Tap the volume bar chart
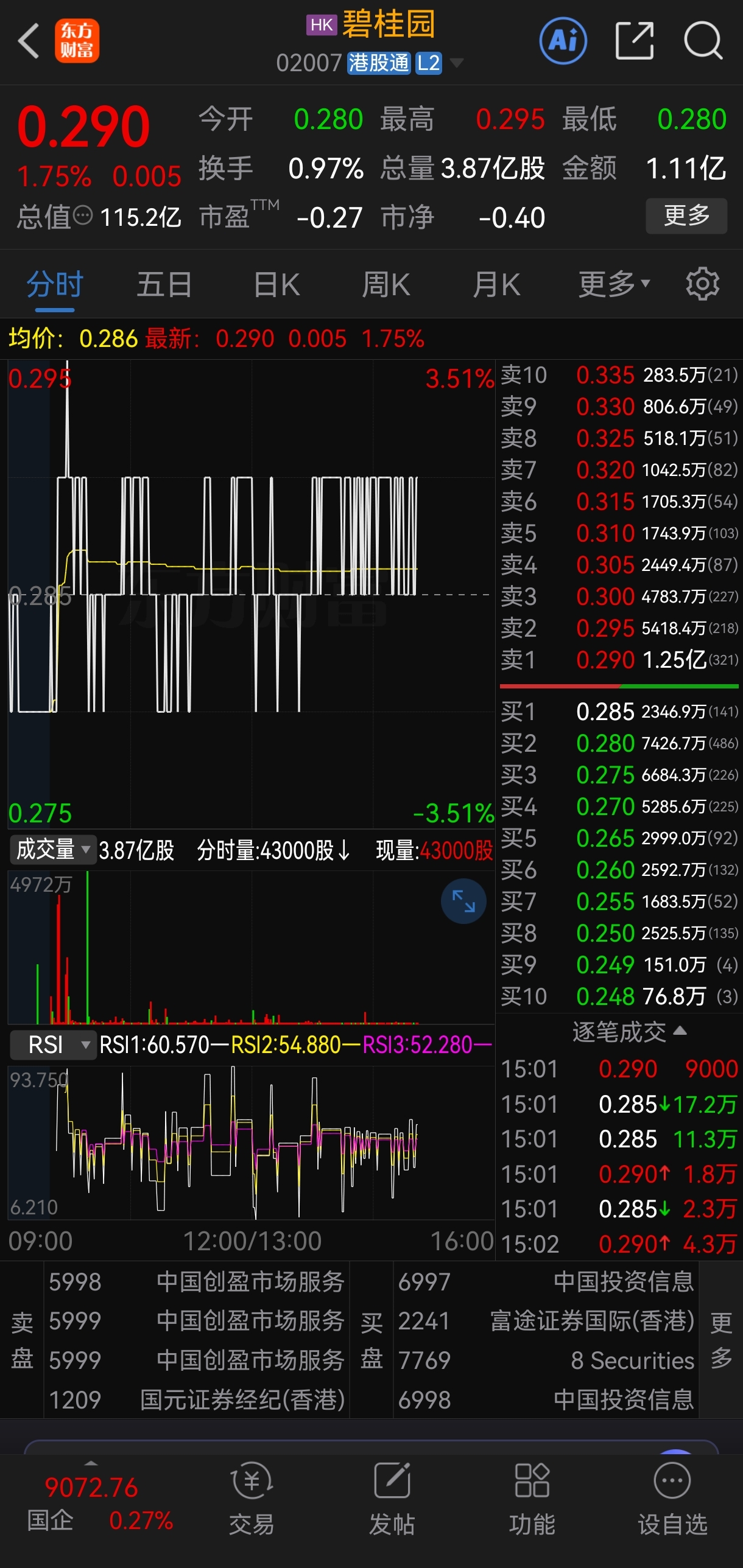The width and height of the screenshot is (743, 1568). [x=251, y=947]
